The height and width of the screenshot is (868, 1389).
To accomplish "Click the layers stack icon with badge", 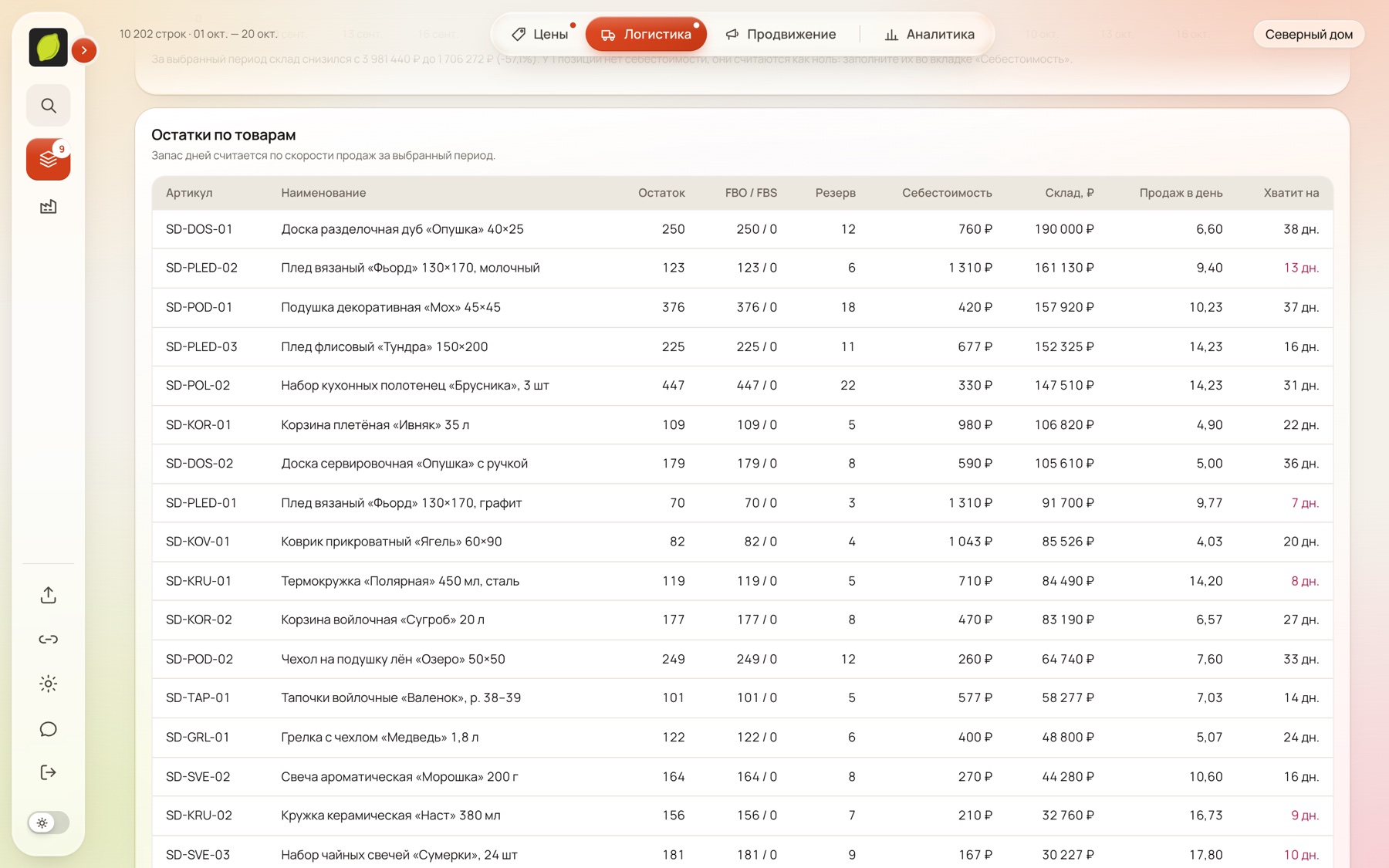I will pyautogui.click(x=48, y=159).
